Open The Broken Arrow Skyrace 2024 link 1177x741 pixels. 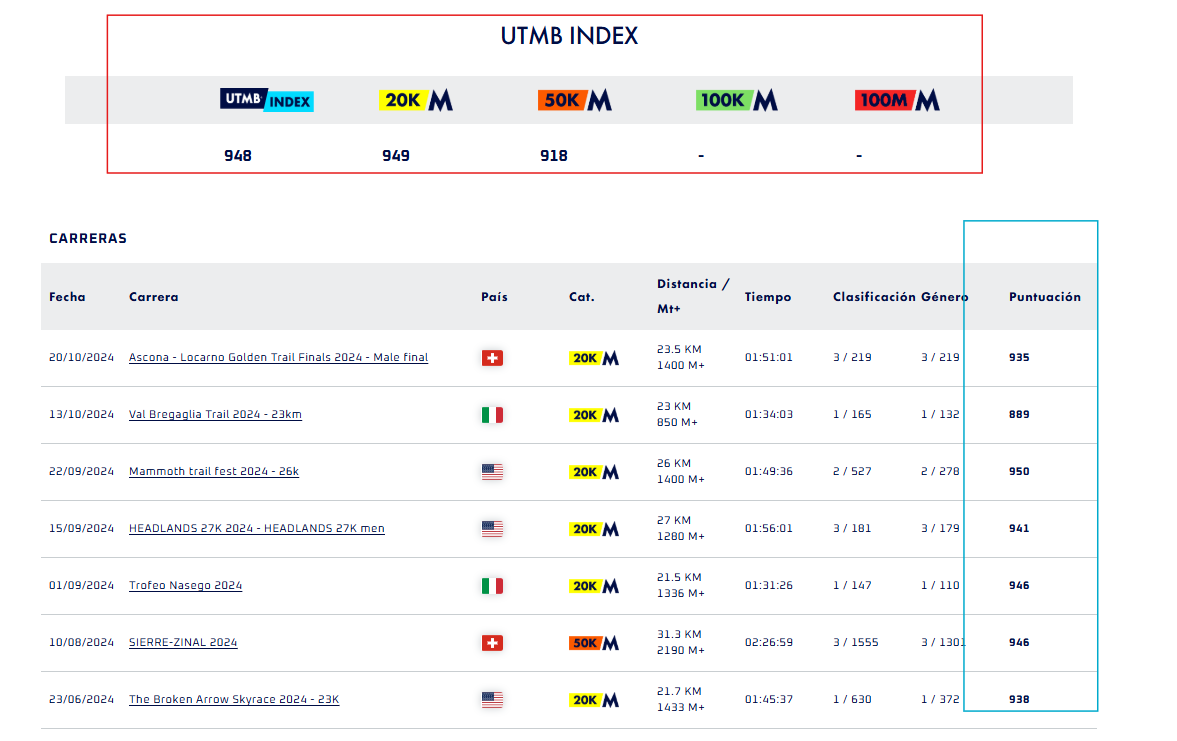coord(232,700)
